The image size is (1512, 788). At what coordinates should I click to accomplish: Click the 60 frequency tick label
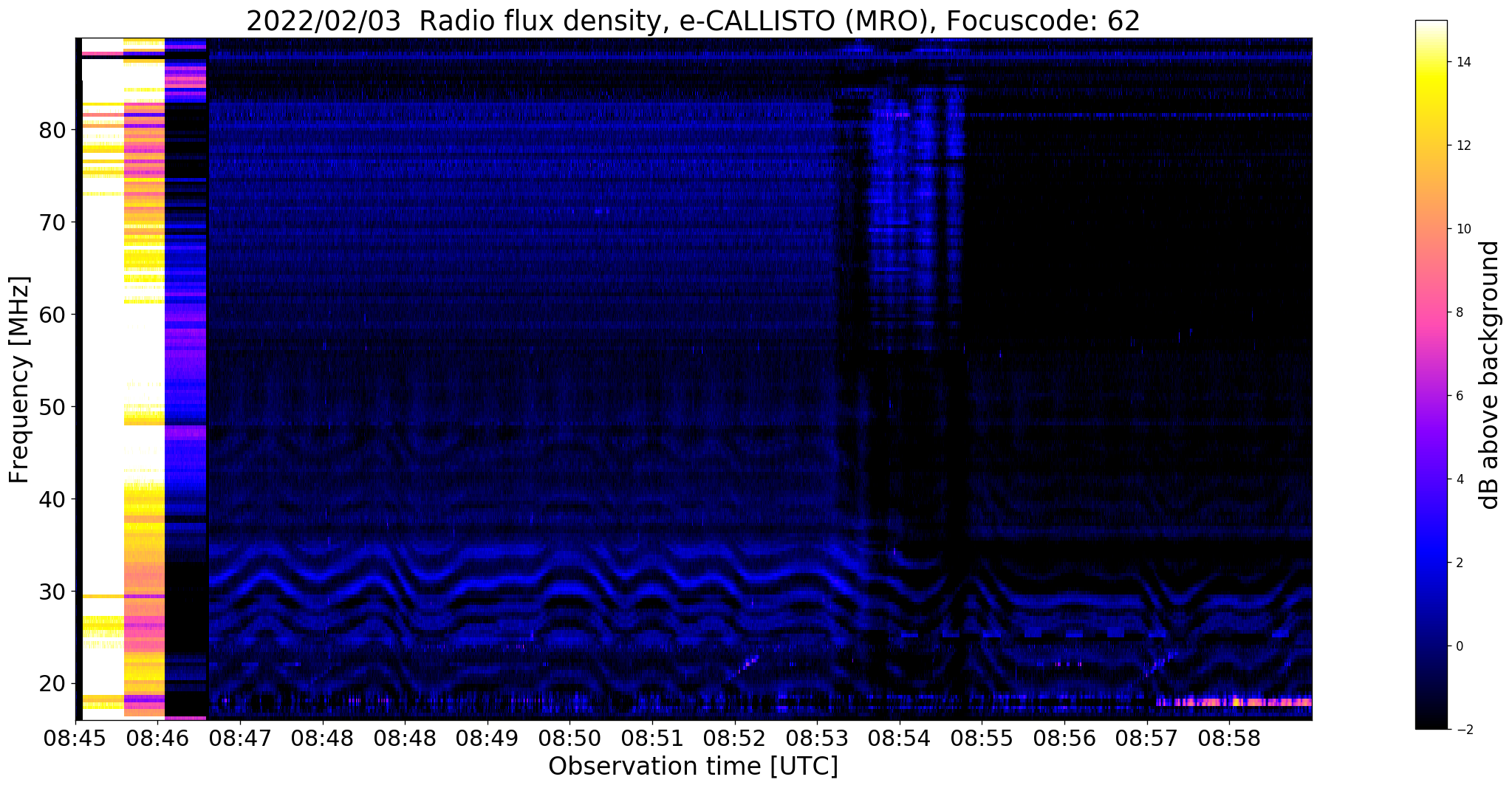pos(53,315)
